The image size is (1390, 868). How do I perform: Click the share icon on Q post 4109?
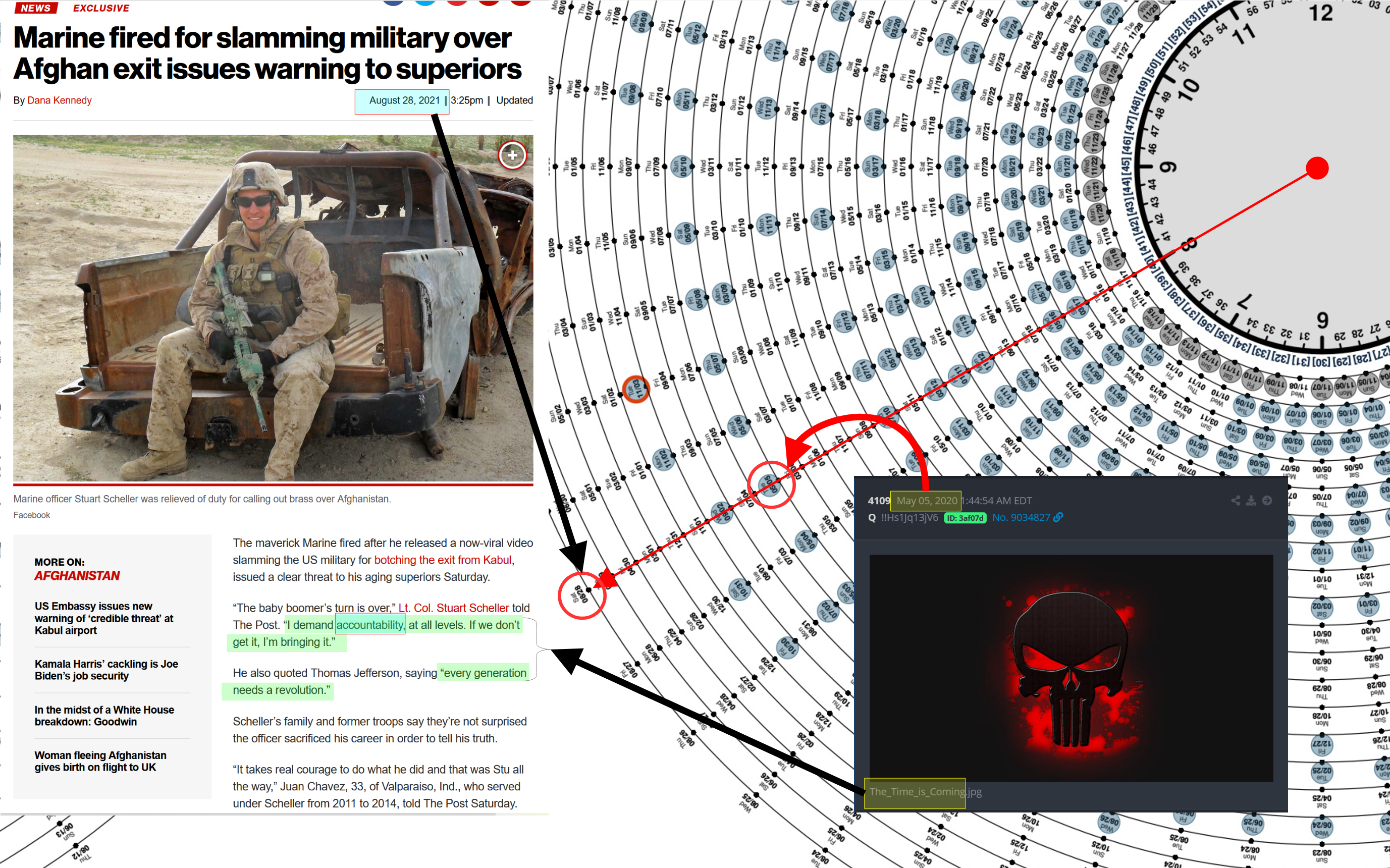1236,501
